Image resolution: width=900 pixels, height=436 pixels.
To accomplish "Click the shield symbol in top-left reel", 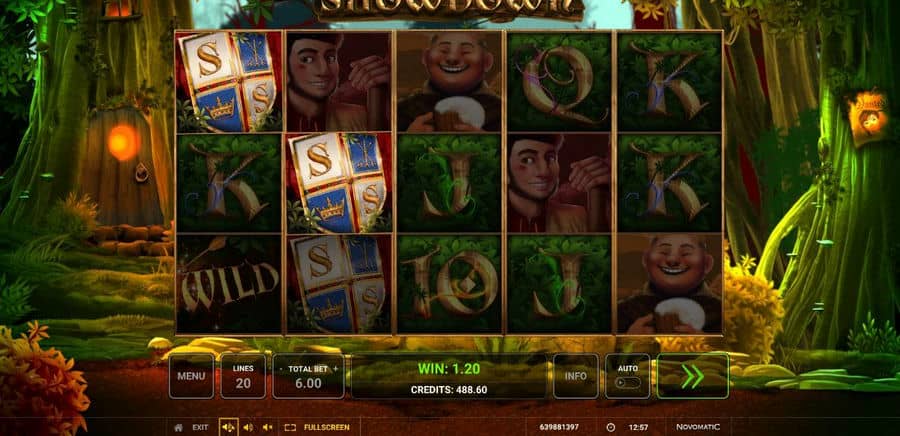I will coord(229,81).
